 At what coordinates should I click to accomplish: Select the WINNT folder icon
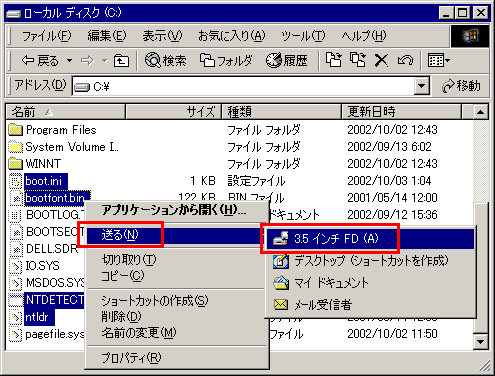point(15,164)
